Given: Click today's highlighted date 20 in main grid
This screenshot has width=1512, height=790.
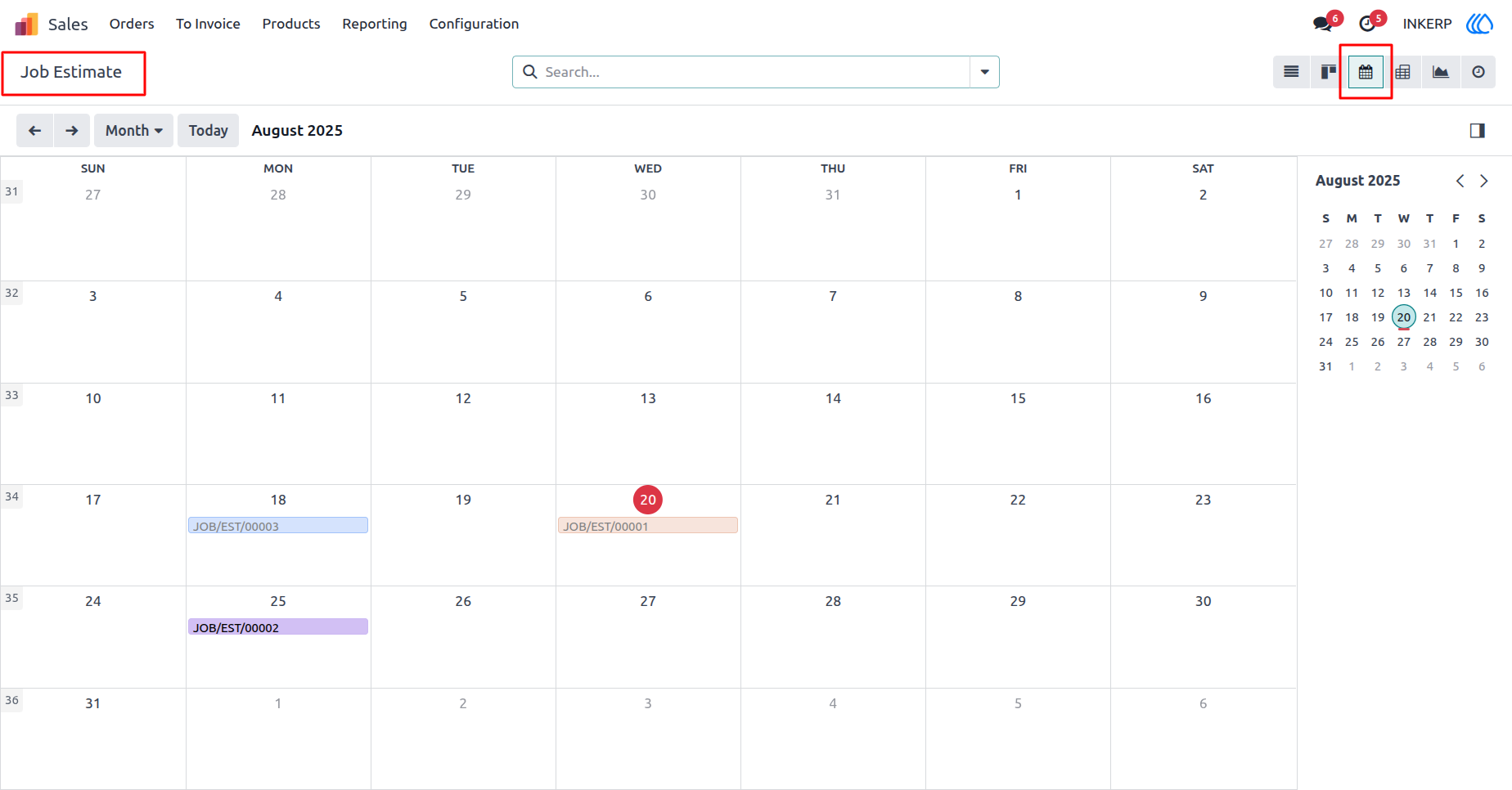Looking at the screenshot, I should (648, 500).
